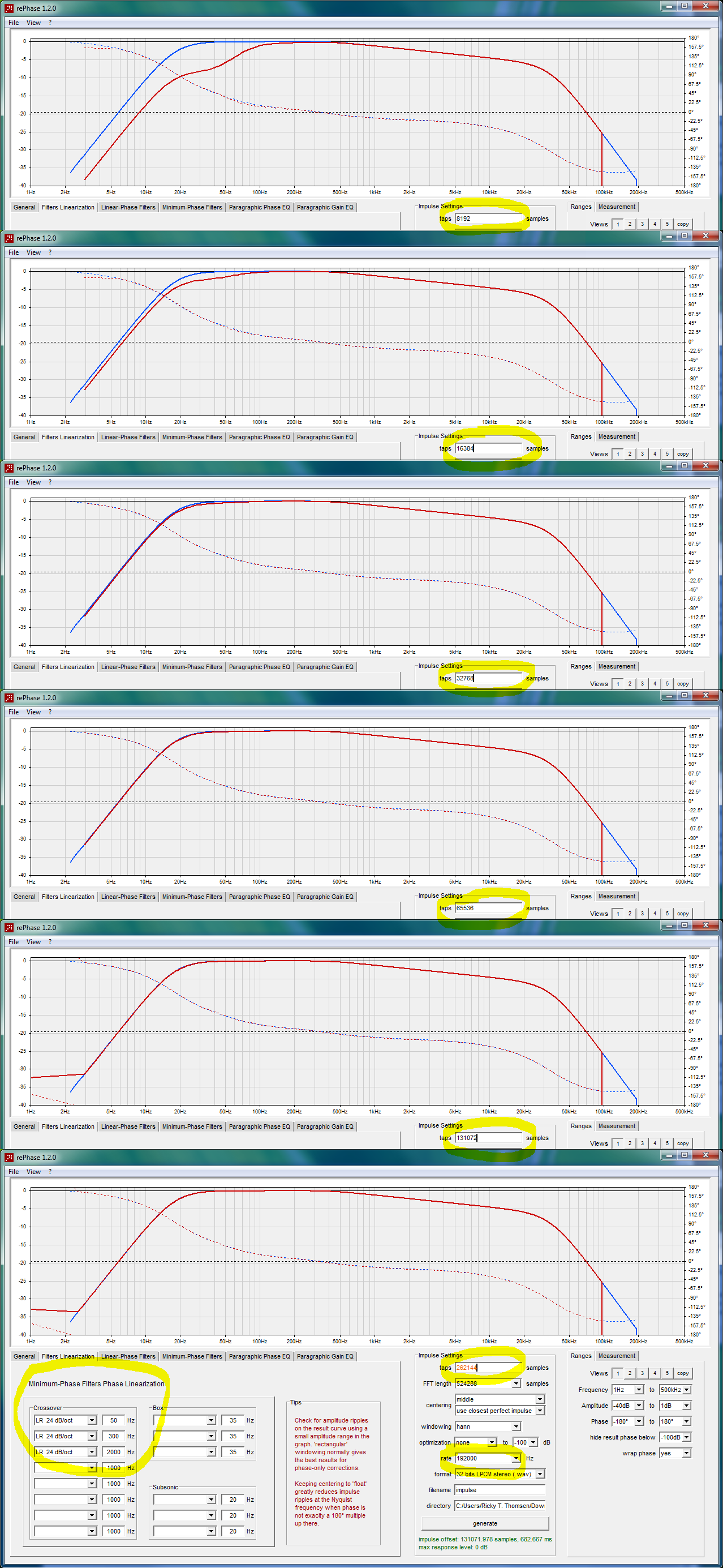The width and height of the screenshot is (723, 1568).
Task: Open the Ranges tab in bottom window
Action: click(580, 1356)
